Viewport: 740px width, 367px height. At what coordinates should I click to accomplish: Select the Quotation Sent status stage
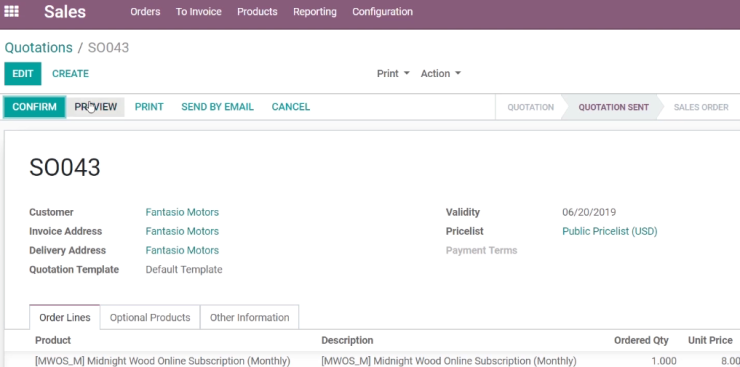(614, 107)
